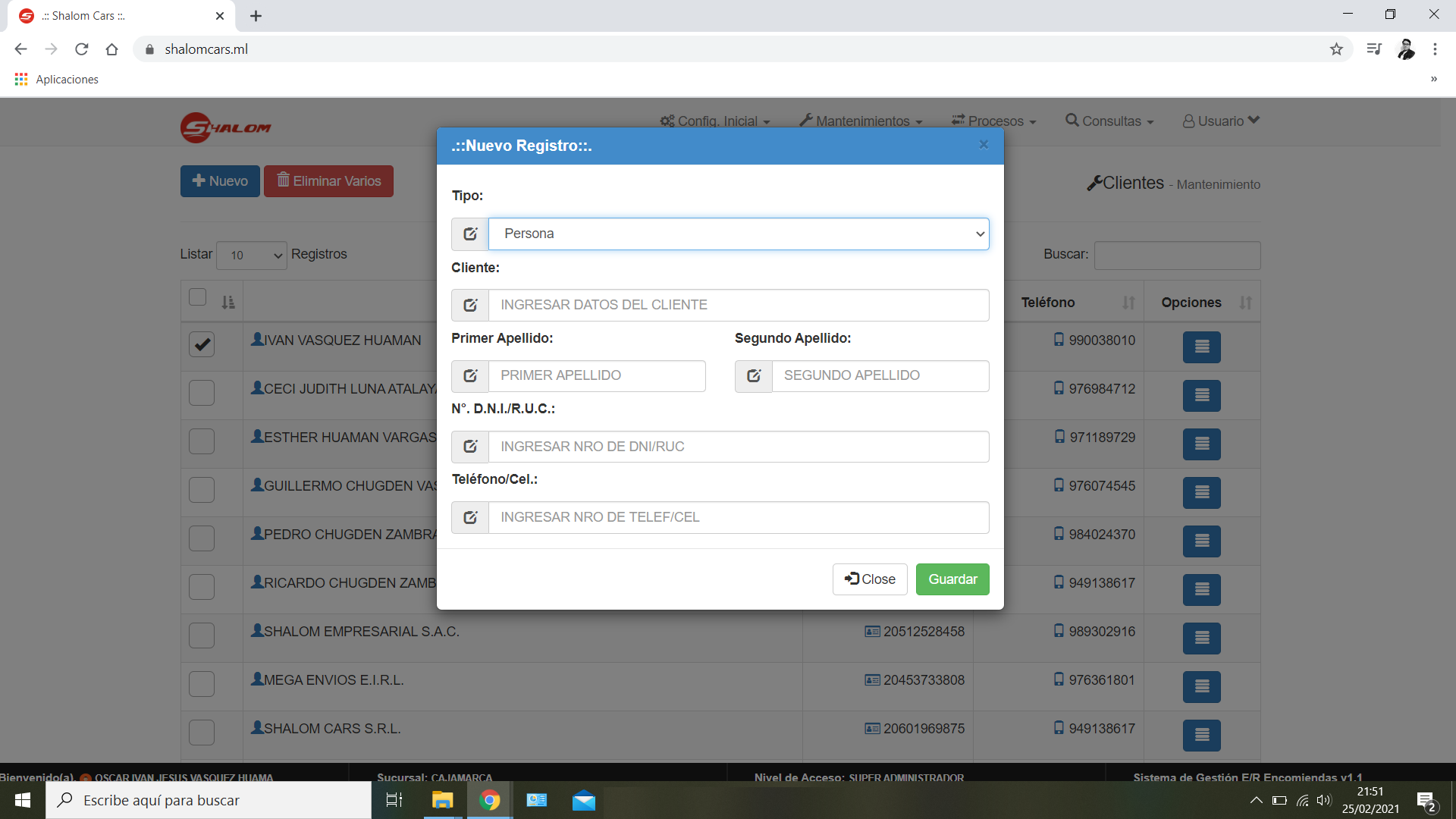
Task: Click the edit icon beside Tipo dropdown
Action: (470, 234)
